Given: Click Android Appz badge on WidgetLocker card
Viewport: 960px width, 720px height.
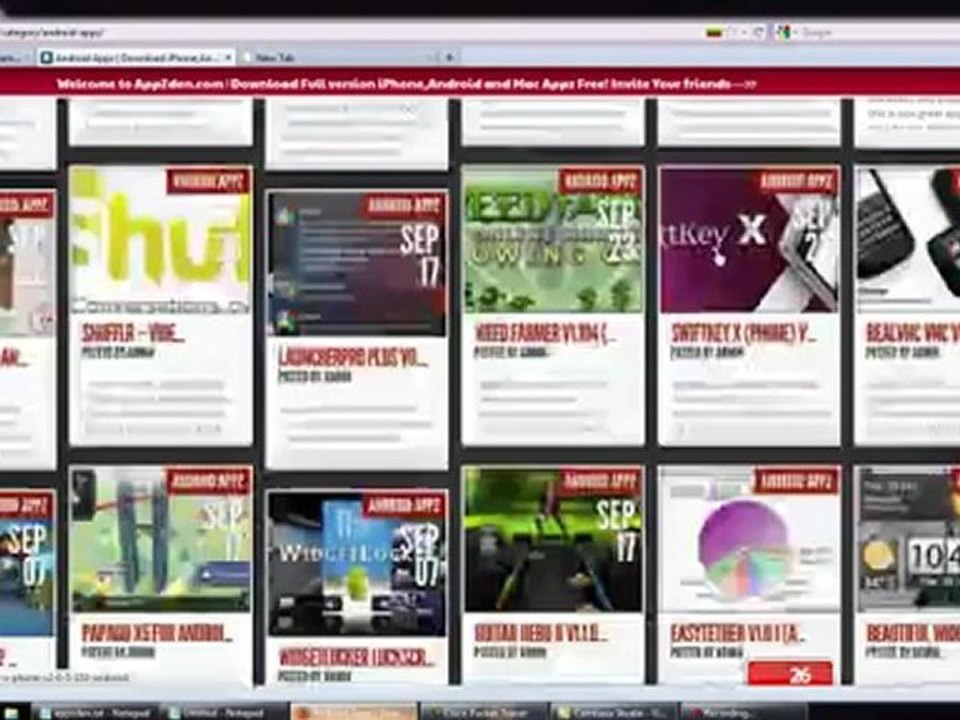Looking at the screenshot, I should (x=404, y=505).
